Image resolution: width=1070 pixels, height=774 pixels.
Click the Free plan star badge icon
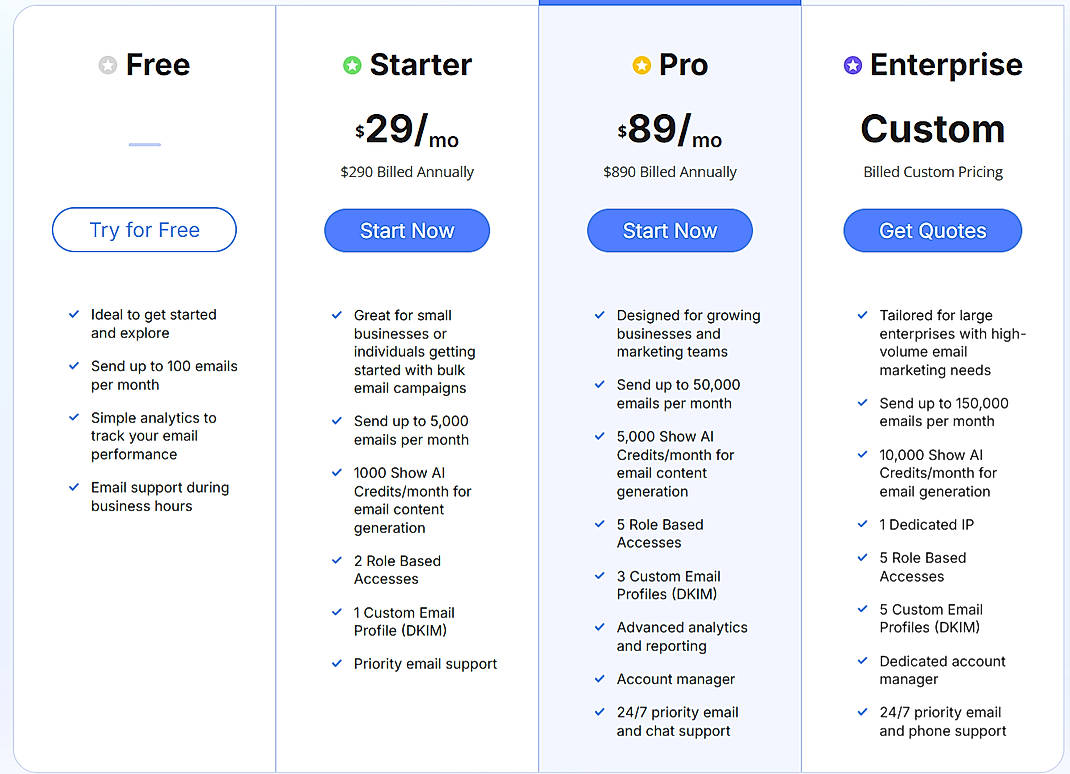click(x=107, y=65)
